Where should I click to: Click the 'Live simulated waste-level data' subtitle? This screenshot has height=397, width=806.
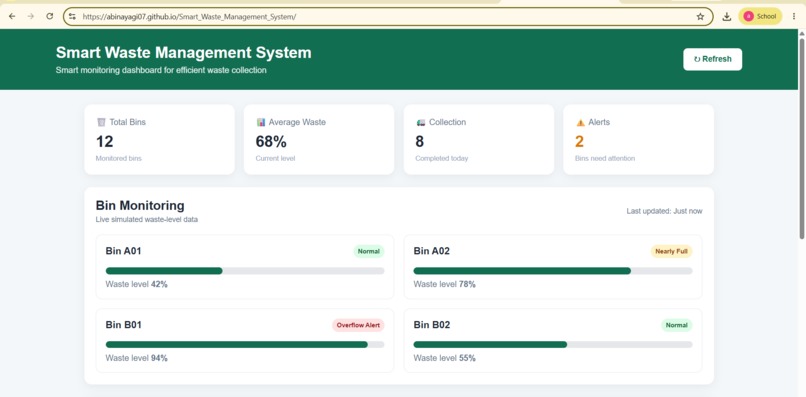[146, 220]
